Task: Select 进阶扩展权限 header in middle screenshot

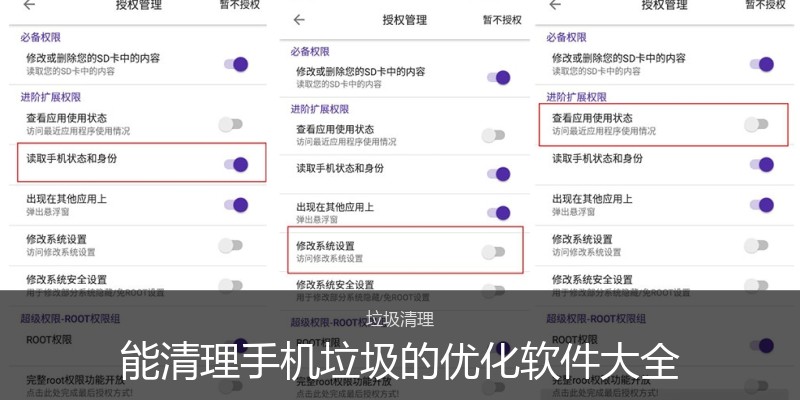Action: click(x=320, y=109)
